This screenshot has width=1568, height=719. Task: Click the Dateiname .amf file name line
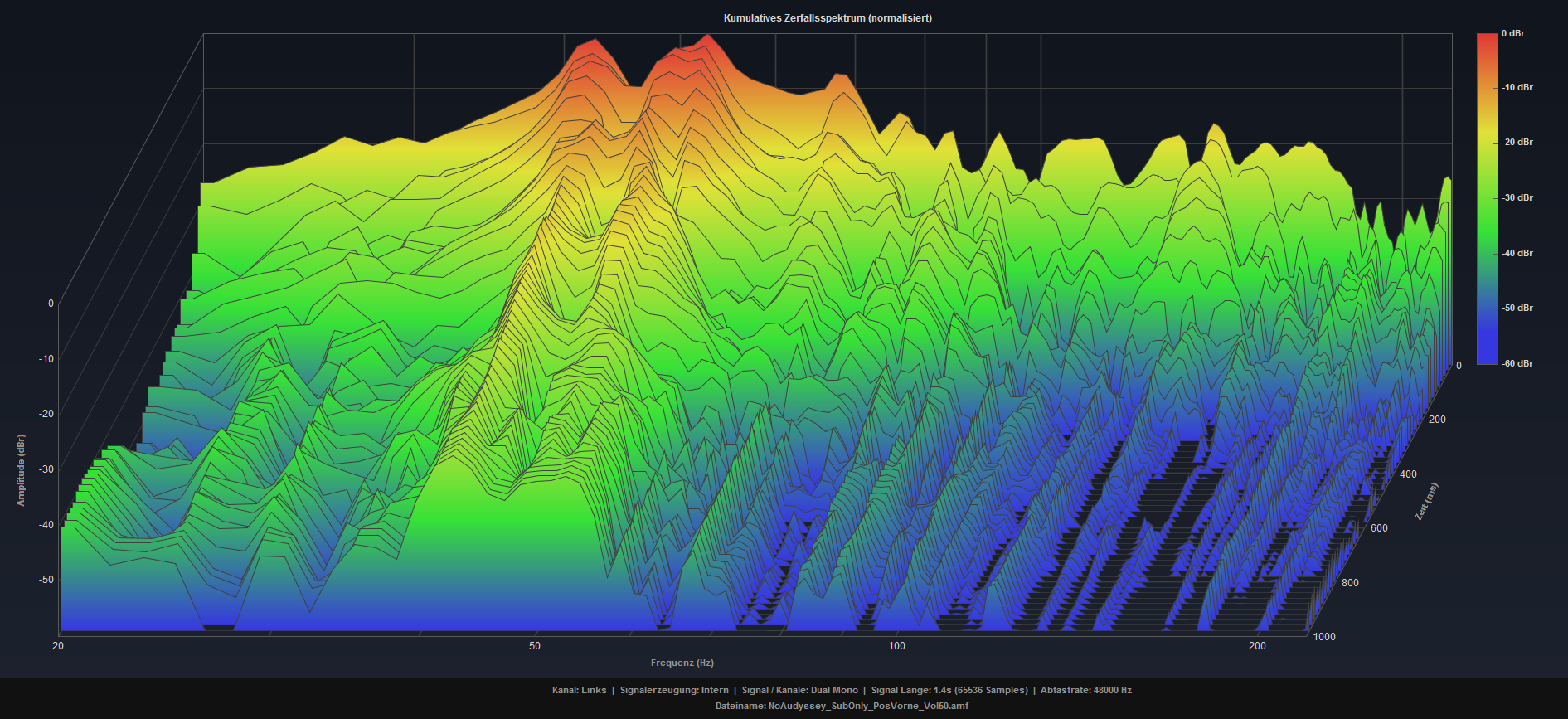coord(841,707)
